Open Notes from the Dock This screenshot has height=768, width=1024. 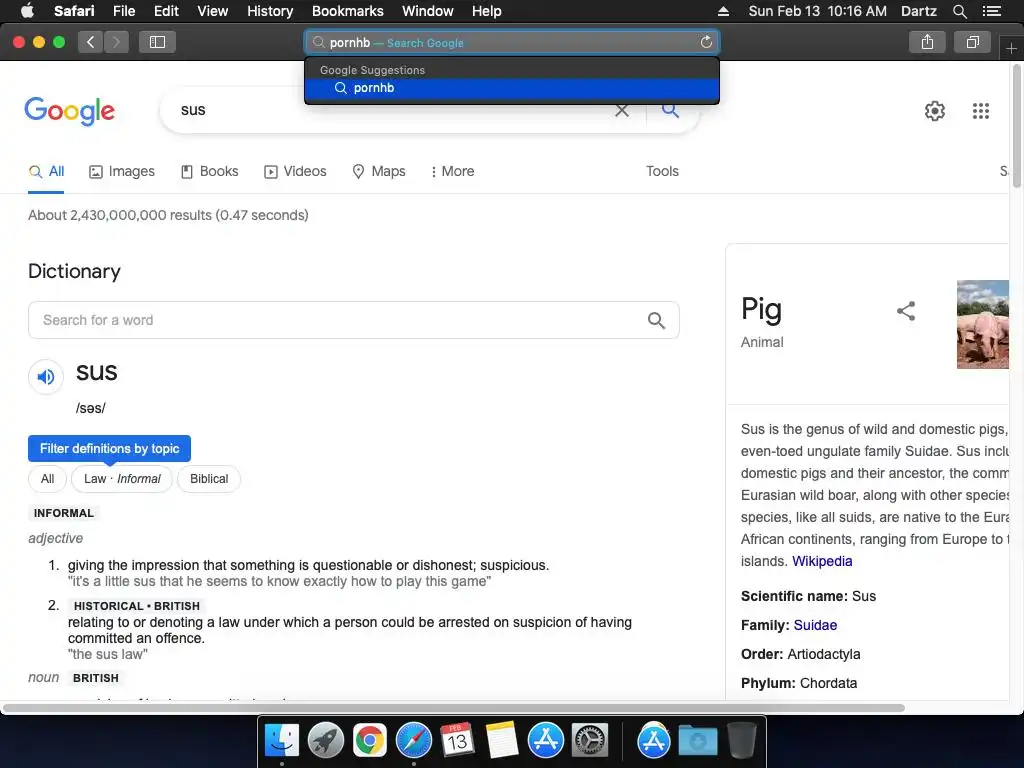(502, 741)
